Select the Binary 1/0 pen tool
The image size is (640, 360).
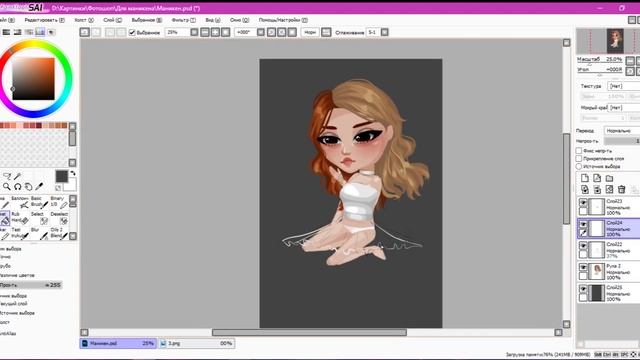(x=58, y=202)
